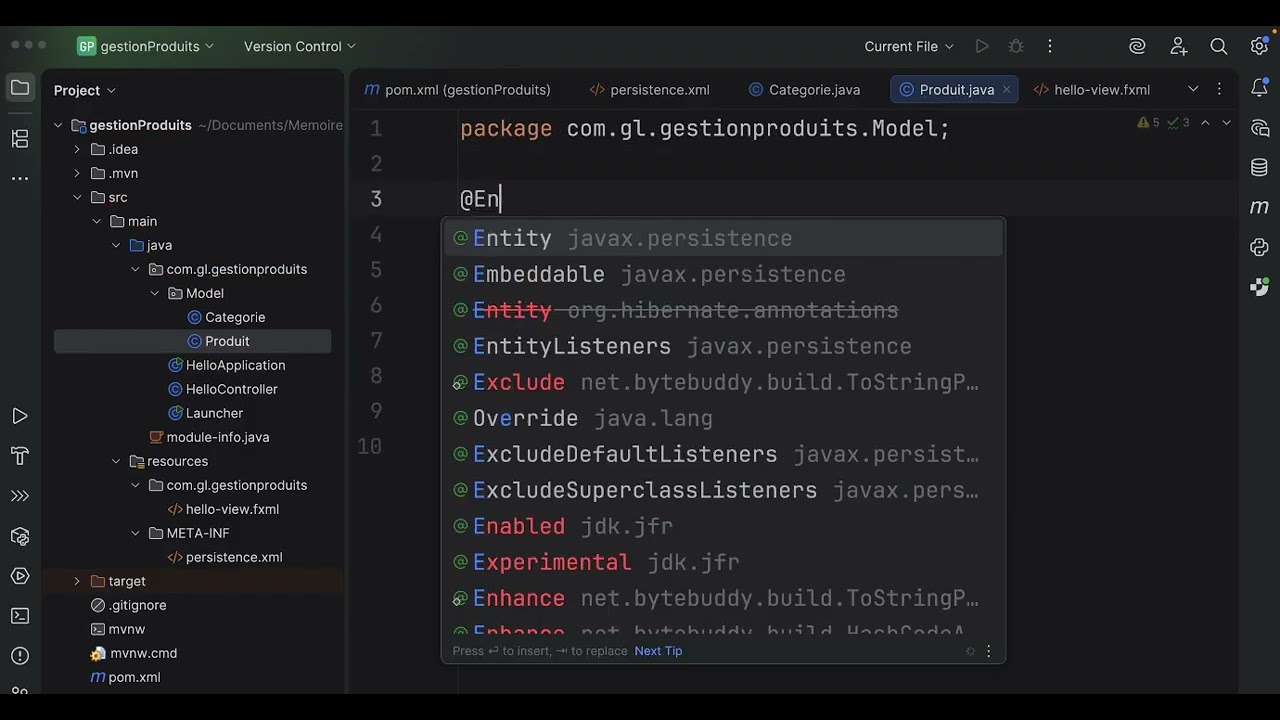This screenshot has width=1280, height=720.
Task: Open the Code With Me add-user icon
Action: [1178, 46]
